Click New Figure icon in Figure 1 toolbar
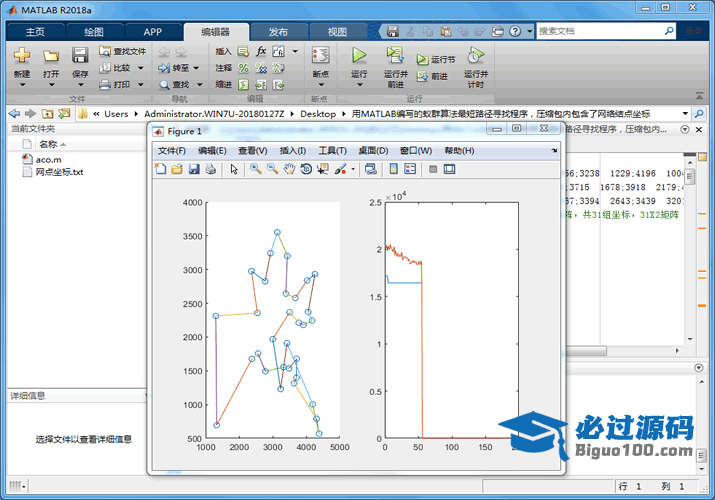 (161, 169)
